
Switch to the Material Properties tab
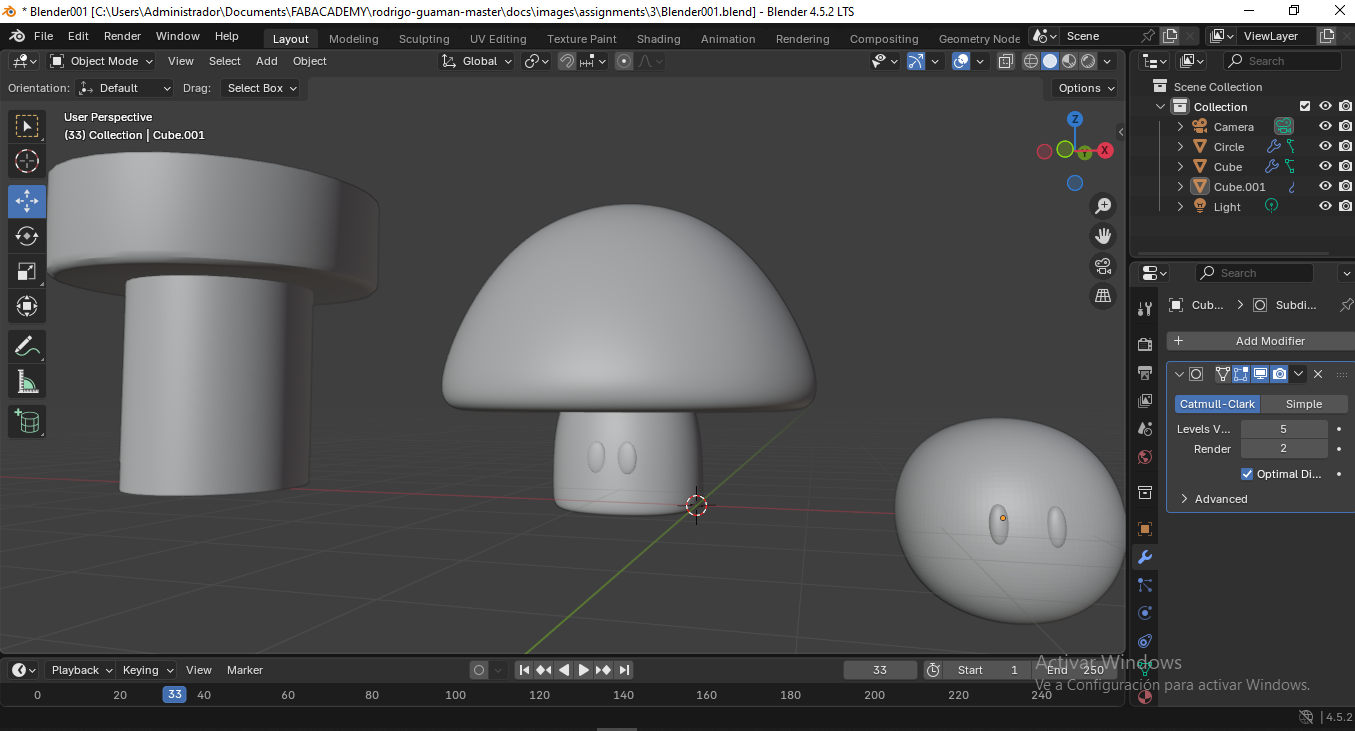(1144, 696)
